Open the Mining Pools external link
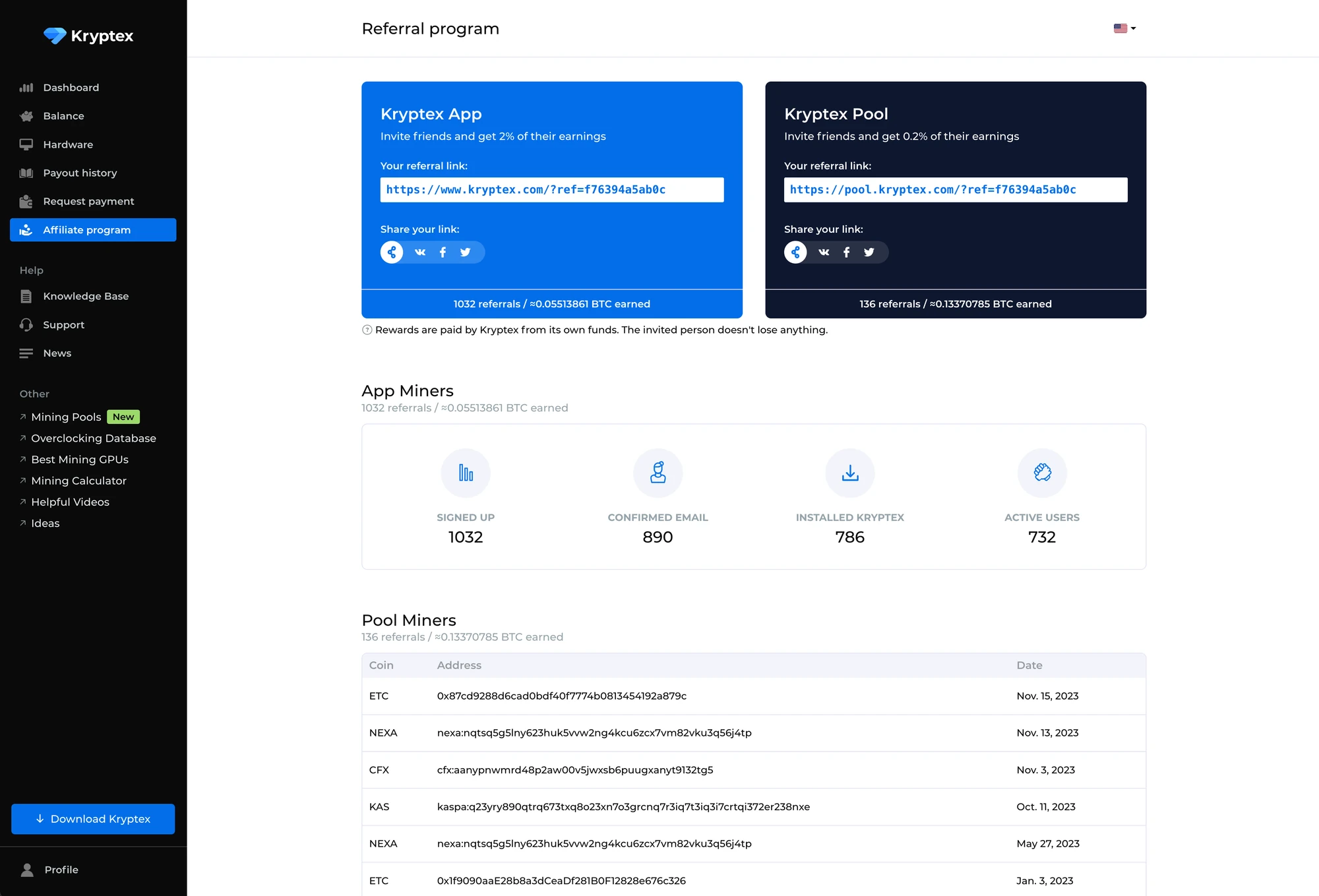This screenshot has height=896, width=1319. pyautogui.click(x=66, y=417)
